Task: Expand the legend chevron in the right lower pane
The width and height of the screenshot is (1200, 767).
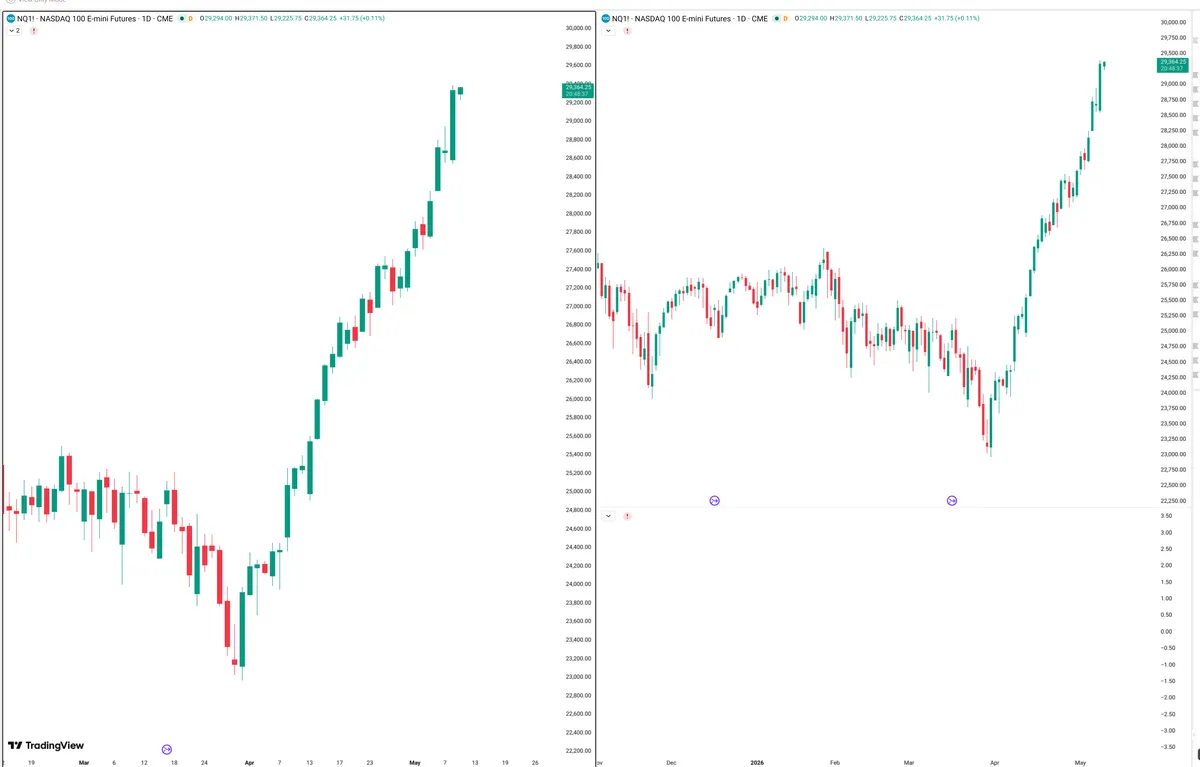Action: pyautogui.click(x=608, y=516)
